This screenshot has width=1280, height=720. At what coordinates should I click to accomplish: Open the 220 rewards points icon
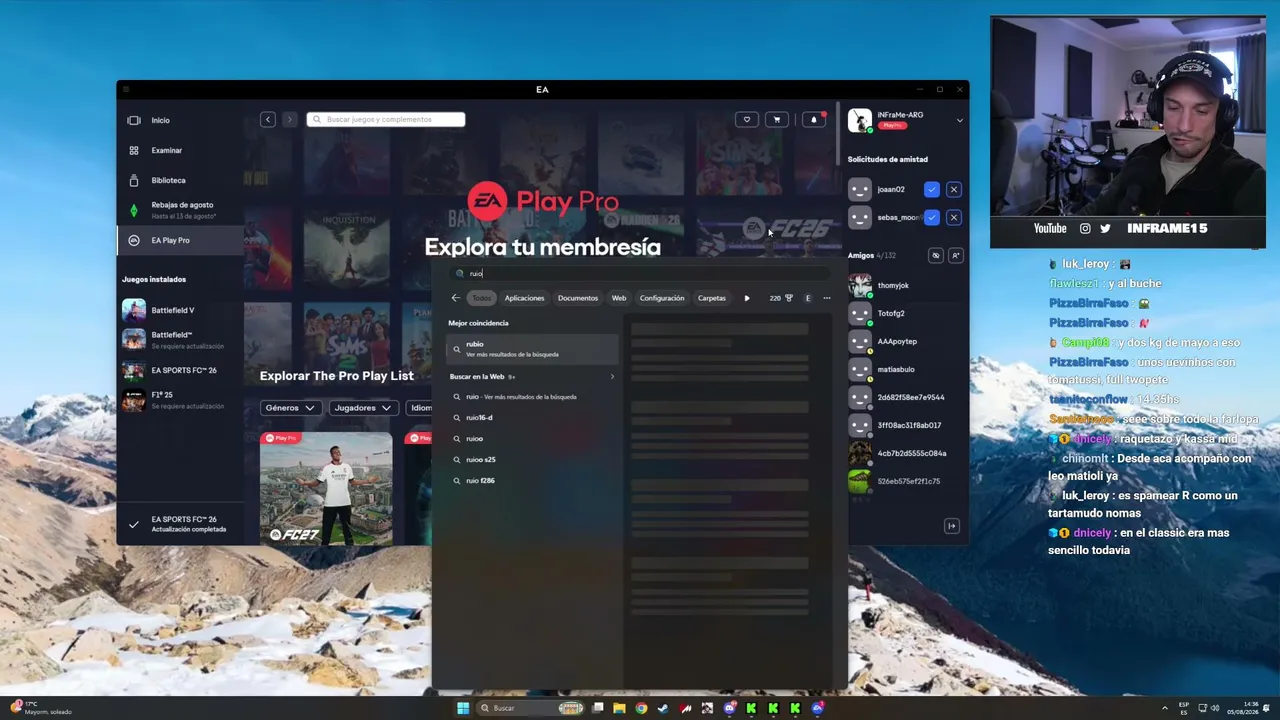(780, 298)
